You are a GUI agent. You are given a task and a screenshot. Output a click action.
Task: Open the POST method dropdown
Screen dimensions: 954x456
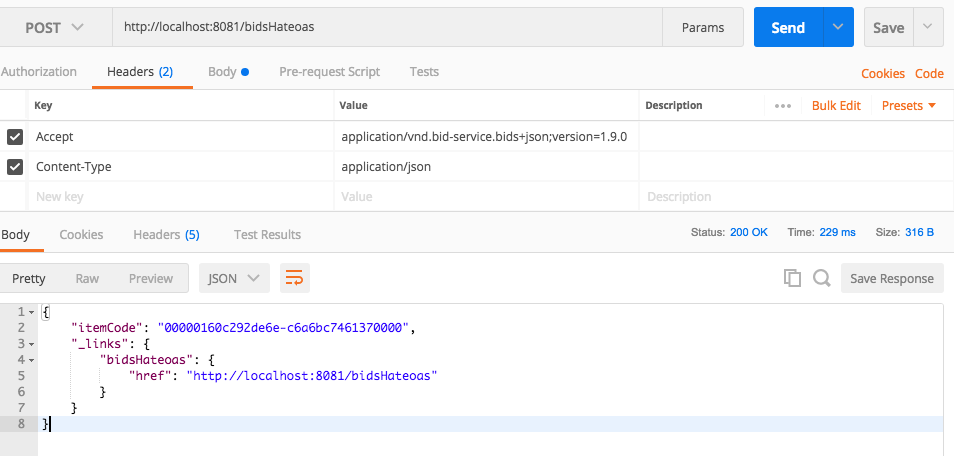point(55,28)
